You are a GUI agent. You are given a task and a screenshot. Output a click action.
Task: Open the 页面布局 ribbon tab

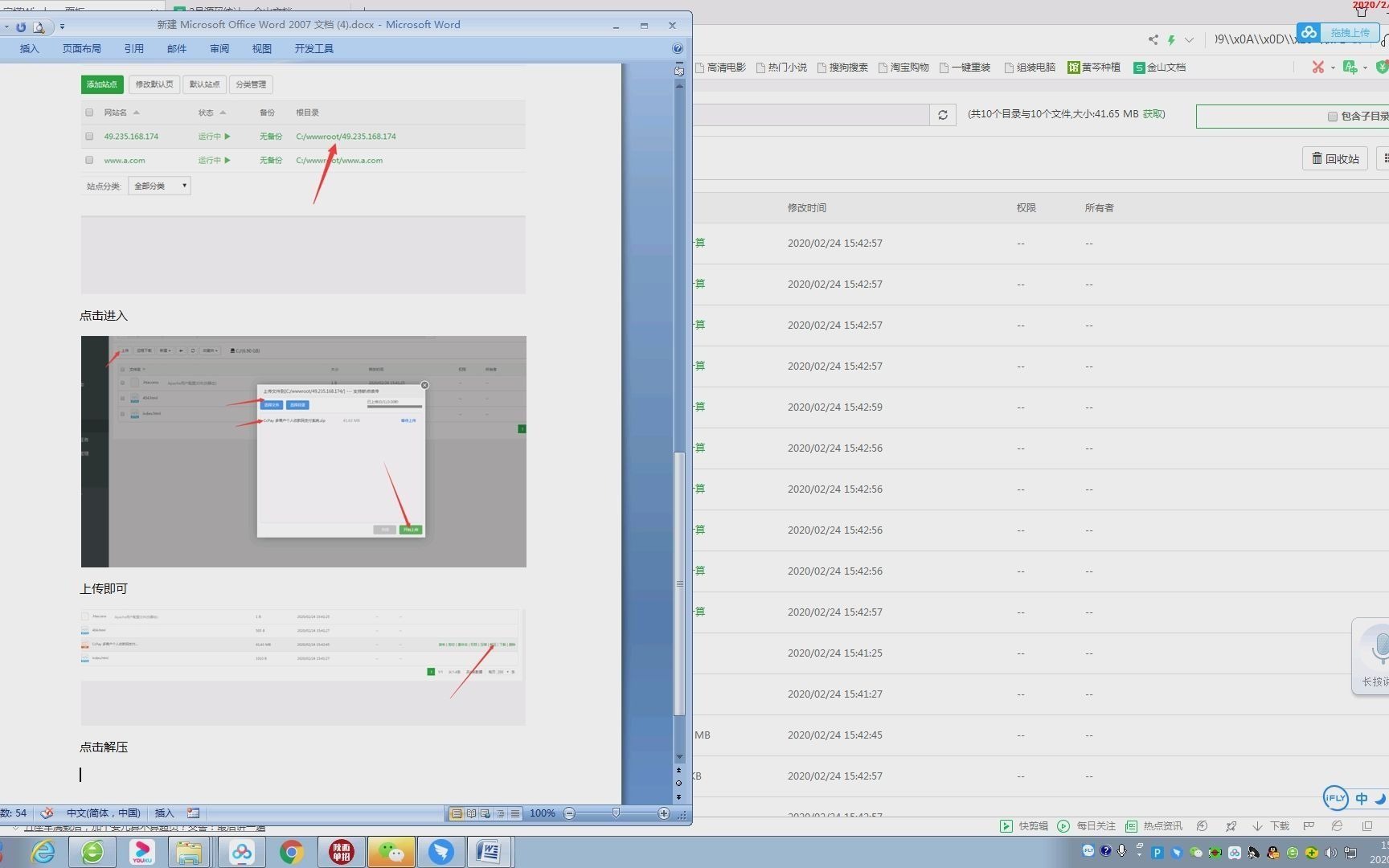point(82,48)
